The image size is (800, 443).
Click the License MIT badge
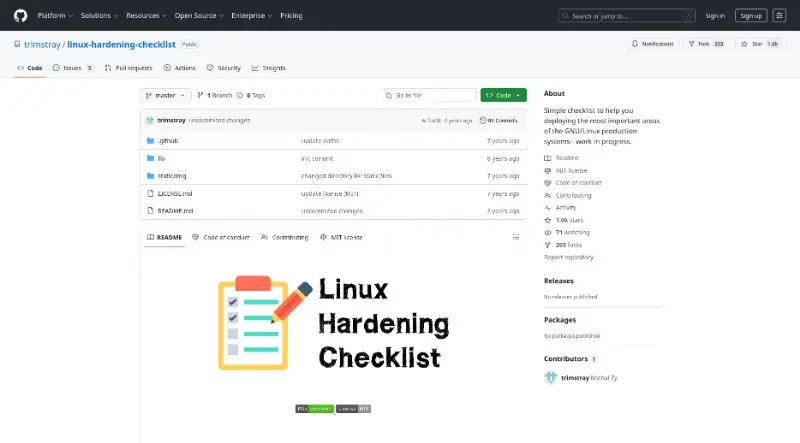pos(353,409)
